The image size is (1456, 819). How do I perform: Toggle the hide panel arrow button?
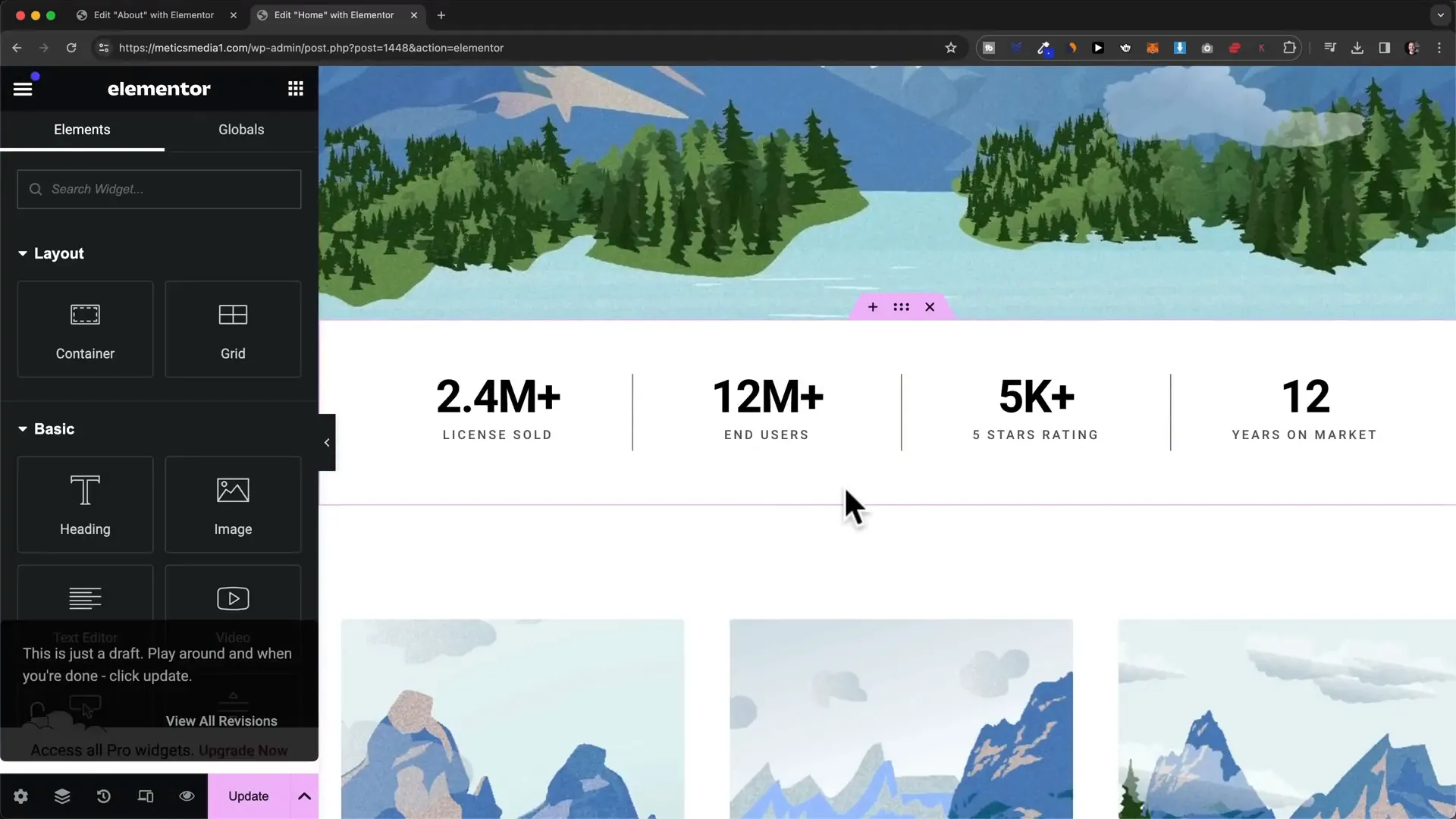(327, 443)
